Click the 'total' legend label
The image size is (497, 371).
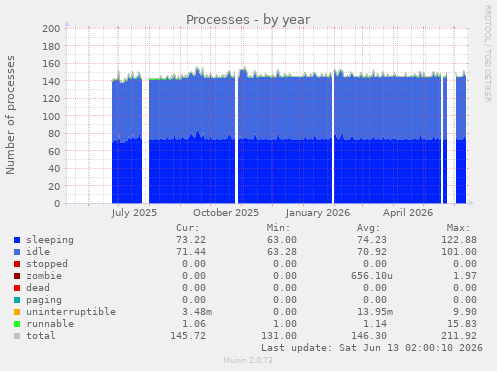click(x=41, y=336)
